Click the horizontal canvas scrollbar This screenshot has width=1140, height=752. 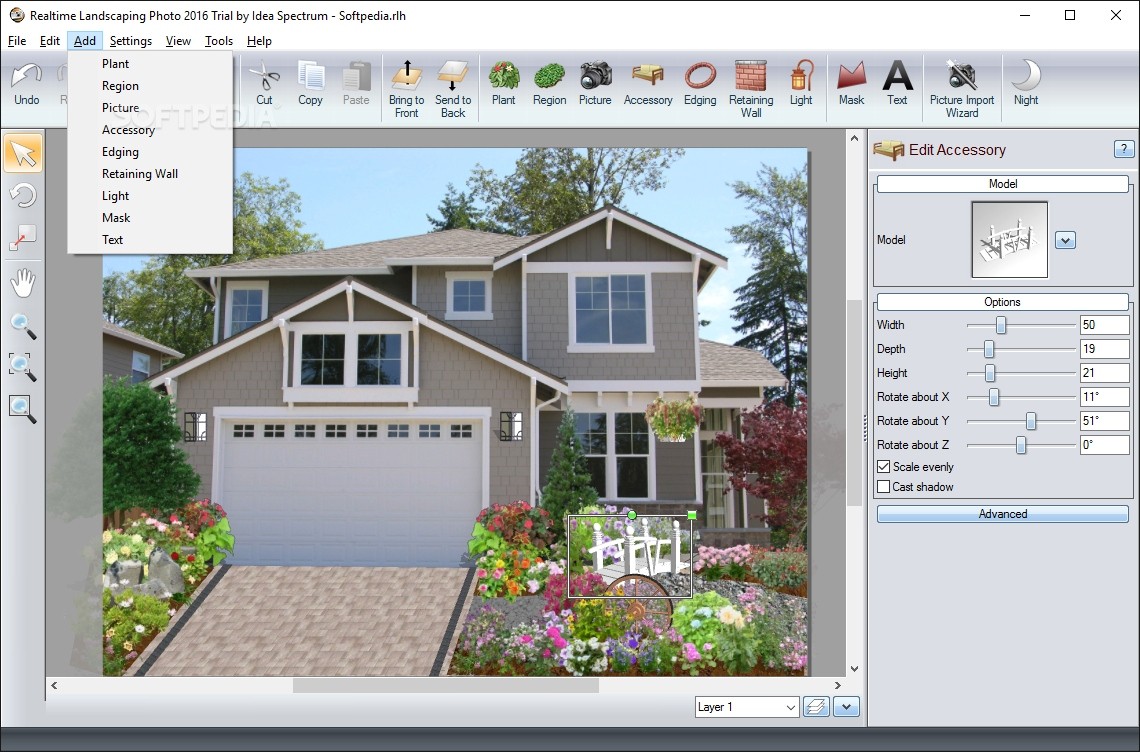tap(446, 685)
